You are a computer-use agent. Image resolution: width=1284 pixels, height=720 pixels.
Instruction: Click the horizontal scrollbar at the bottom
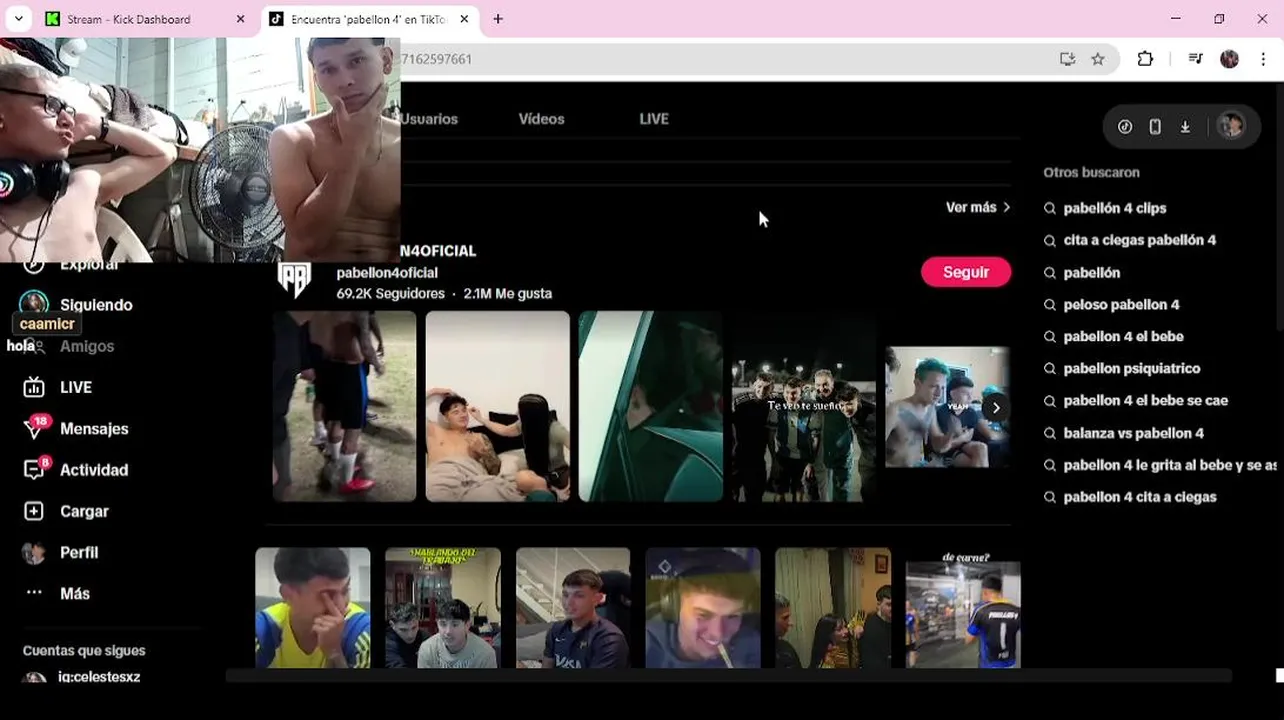point(728,676)
